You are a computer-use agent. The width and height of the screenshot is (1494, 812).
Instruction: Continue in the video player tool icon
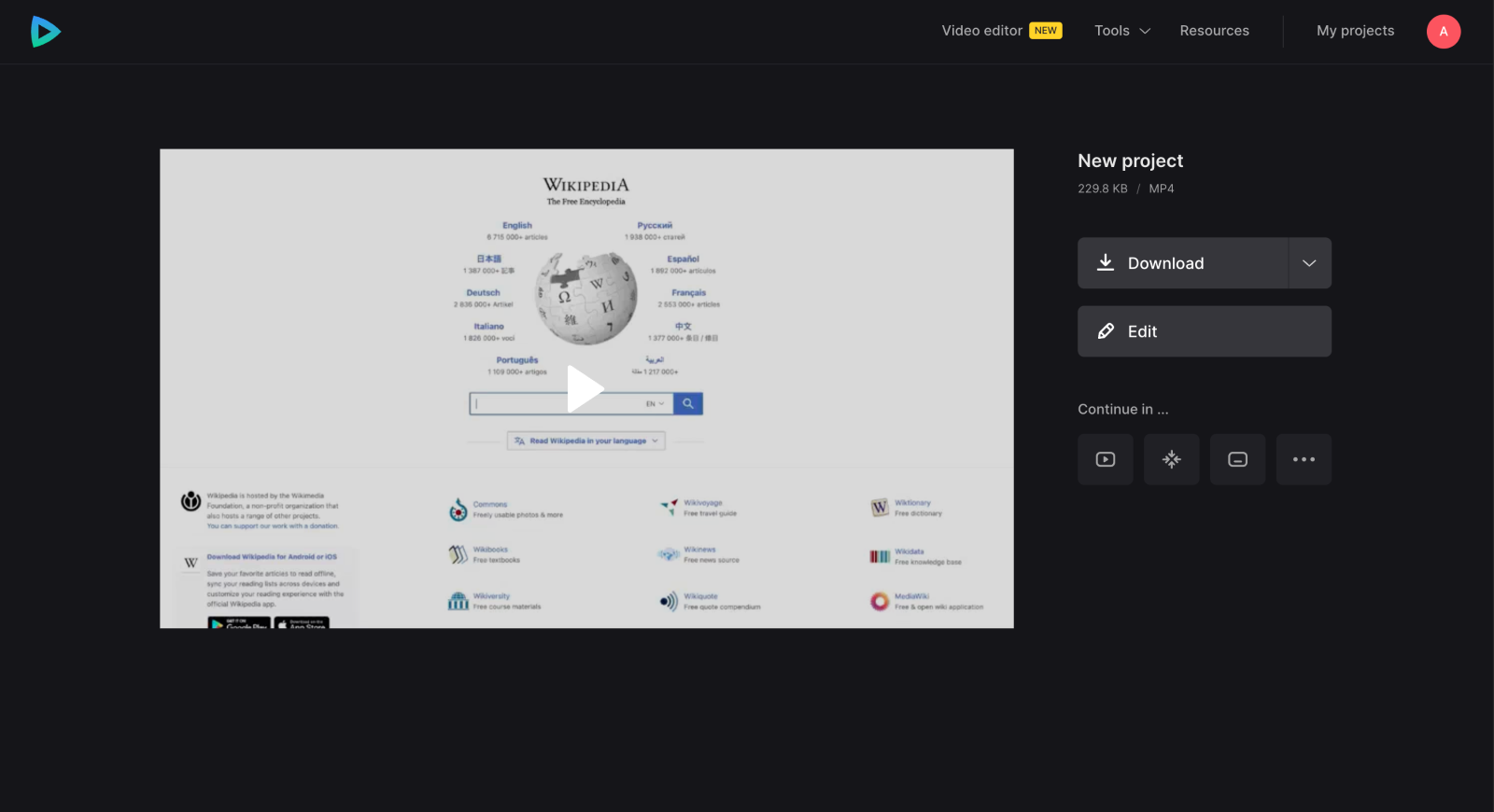tap(1106, 459)
